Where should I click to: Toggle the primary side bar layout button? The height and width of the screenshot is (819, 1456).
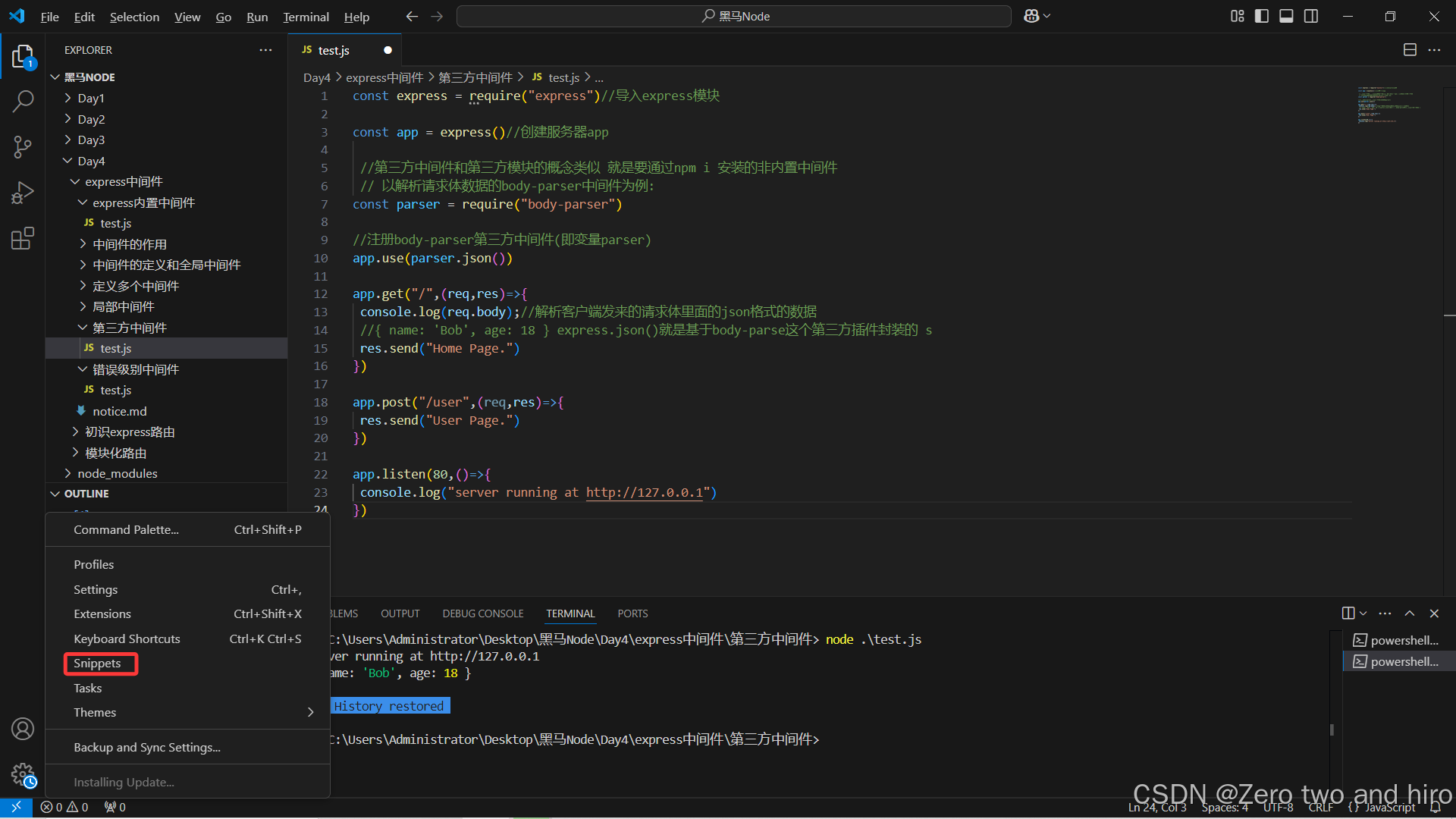[x=1262, y=16]
